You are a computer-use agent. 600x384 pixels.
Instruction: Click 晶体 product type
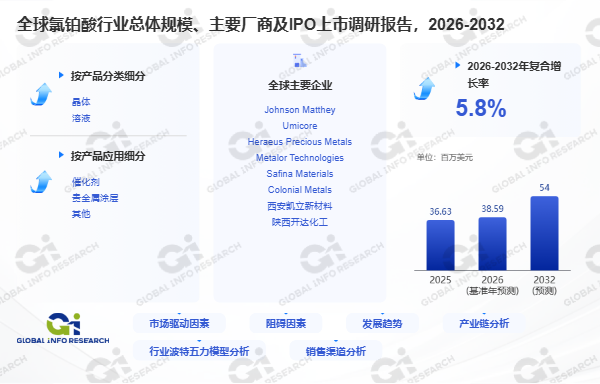pyautogui.click(x=81, y=102)
